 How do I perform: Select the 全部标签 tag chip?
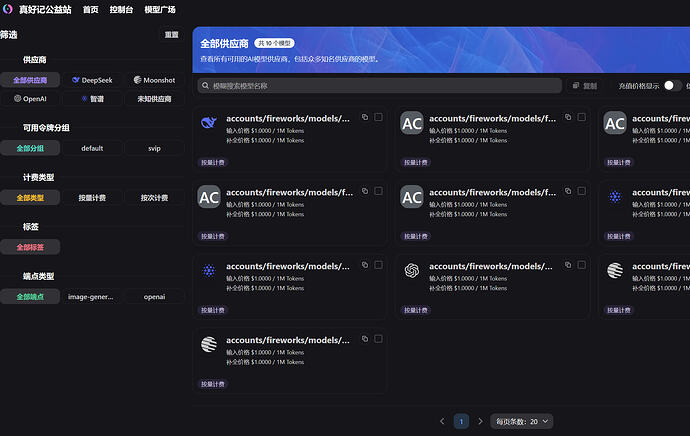30,247
